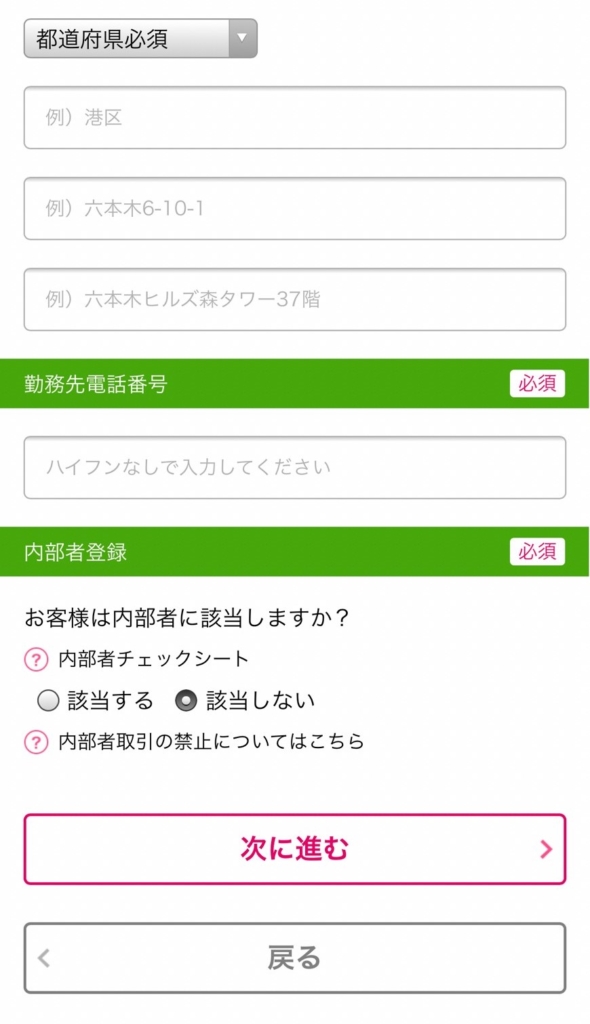Select the 該当する radio button
Viewport: 590px width, 1024px height.
point(48,701)
